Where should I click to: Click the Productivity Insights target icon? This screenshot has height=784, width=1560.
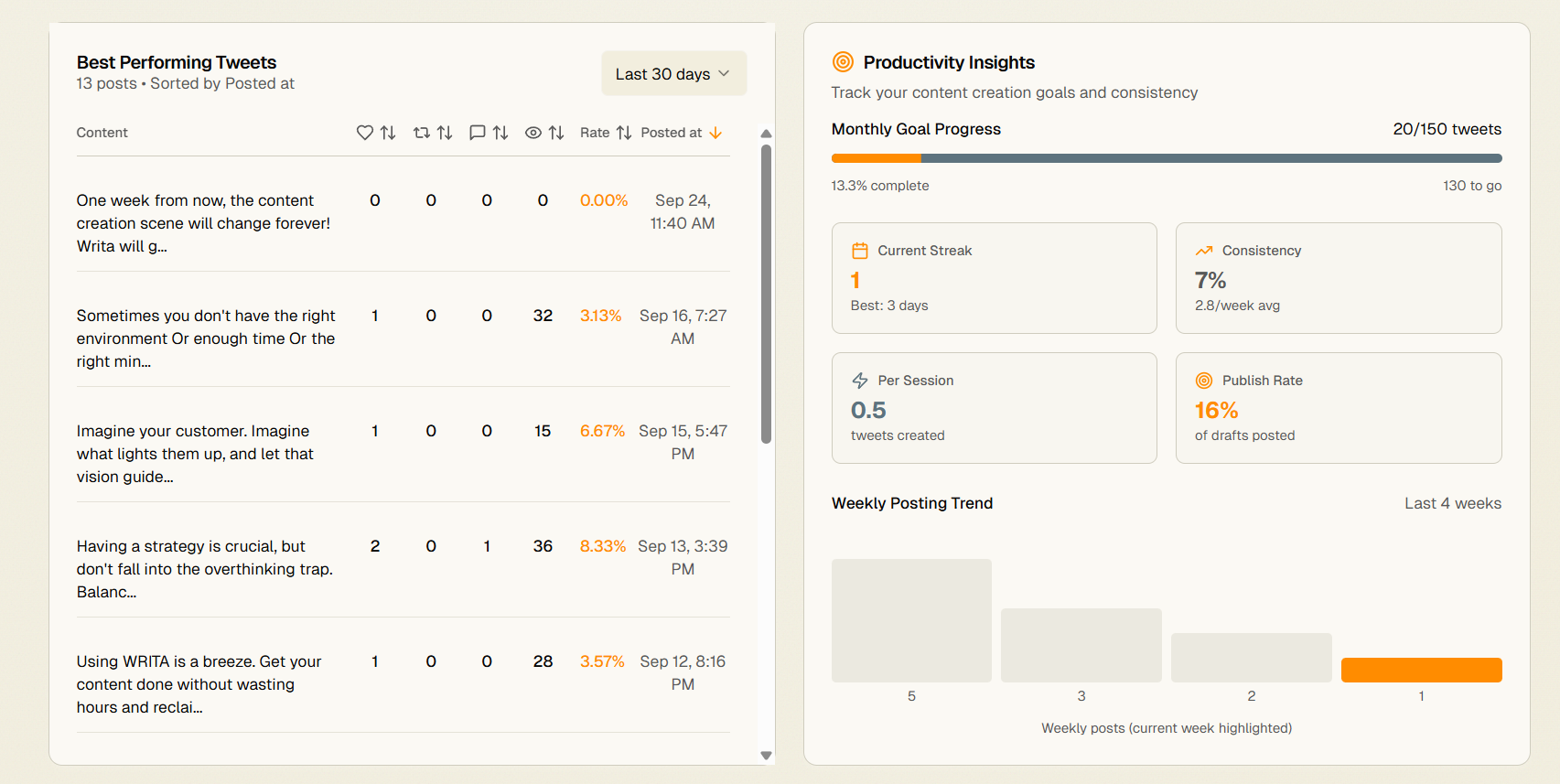[843, 62]
